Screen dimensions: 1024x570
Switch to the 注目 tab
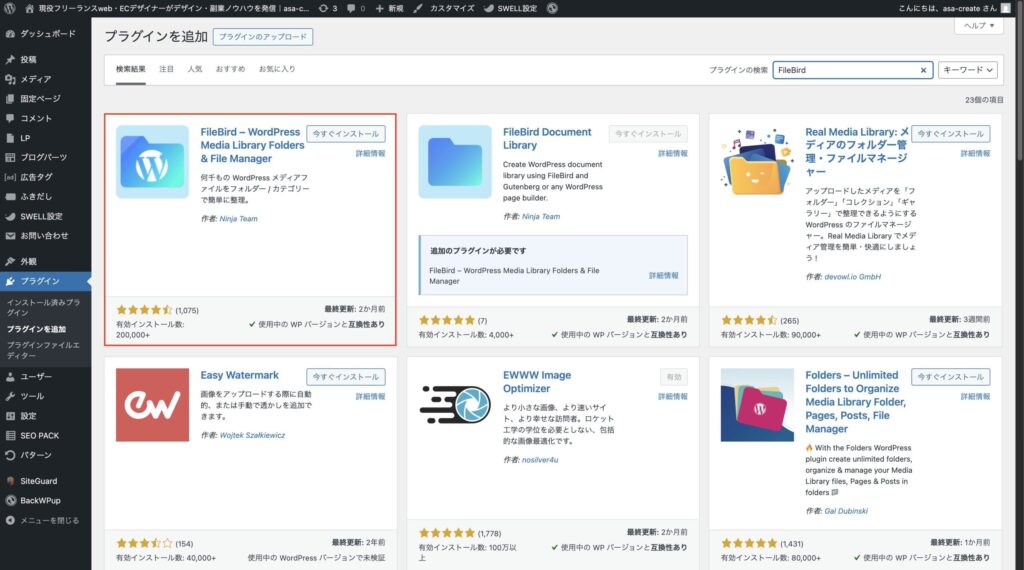point(167,69)
